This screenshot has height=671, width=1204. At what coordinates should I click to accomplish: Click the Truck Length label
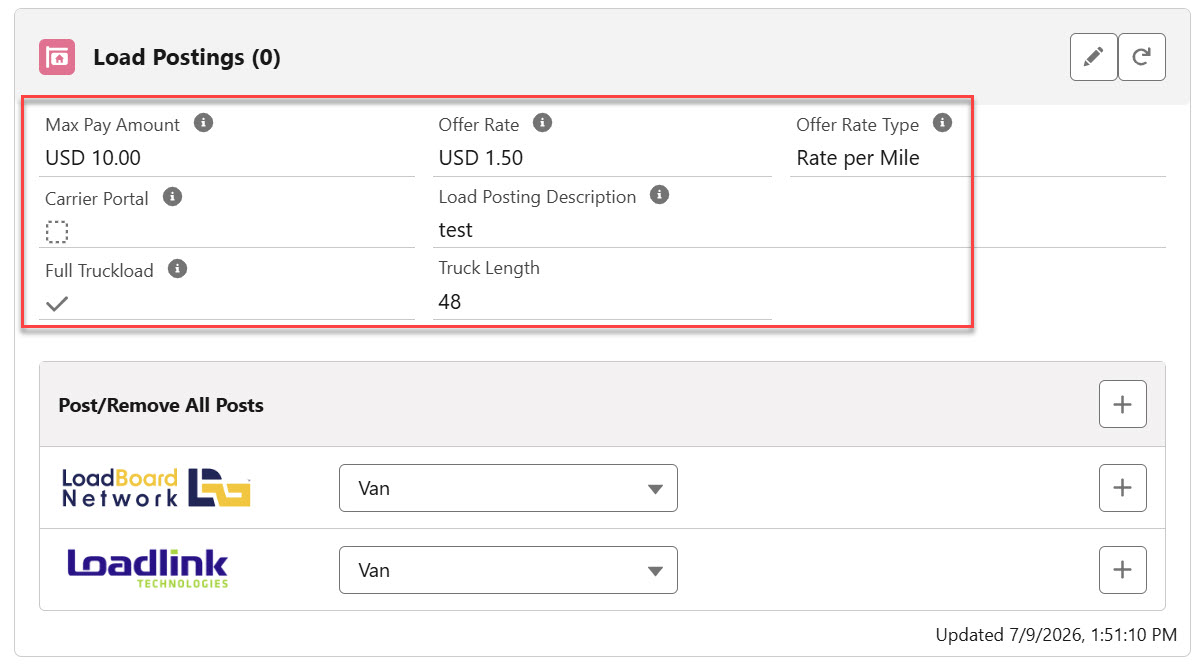(489, 268)
